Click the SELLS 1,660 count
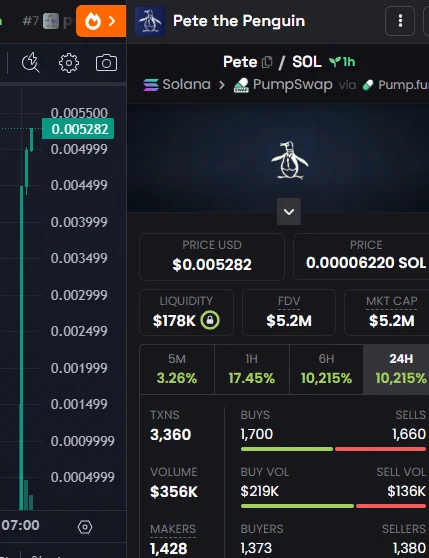 [x=409, y=434]
